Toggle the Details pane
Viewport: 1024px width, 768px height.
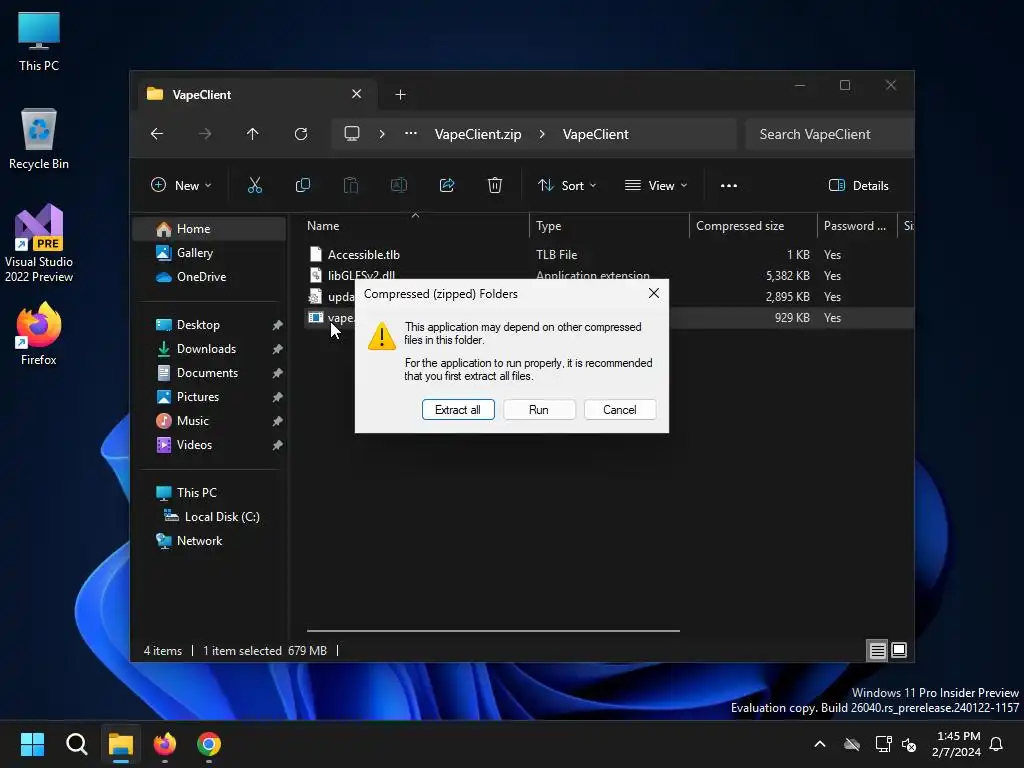[x=859, y=185]
